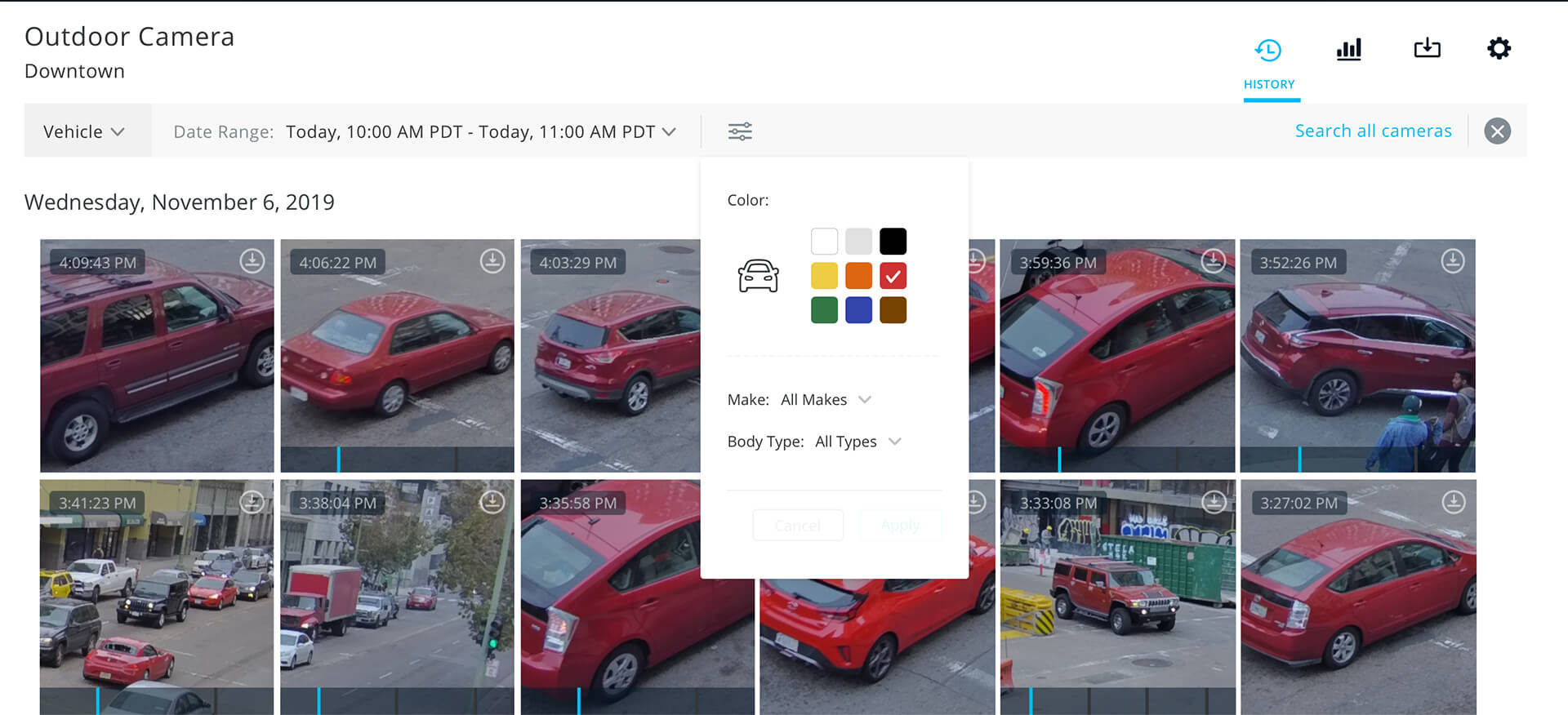Open the History tab icon
Screen dimensions: 1568x715
click(x=1268, y=50)
